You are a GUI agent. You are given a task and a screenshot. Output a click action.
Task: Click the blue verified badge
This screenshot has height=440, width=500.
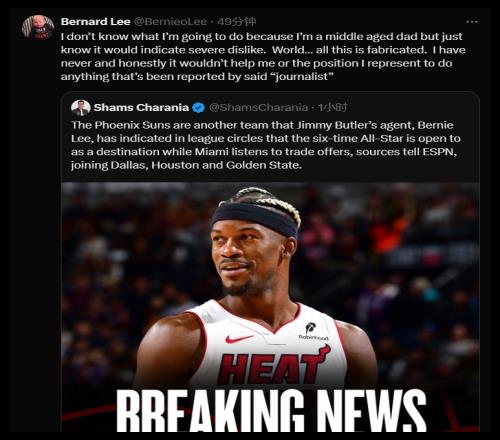click(x=199, y=108)
